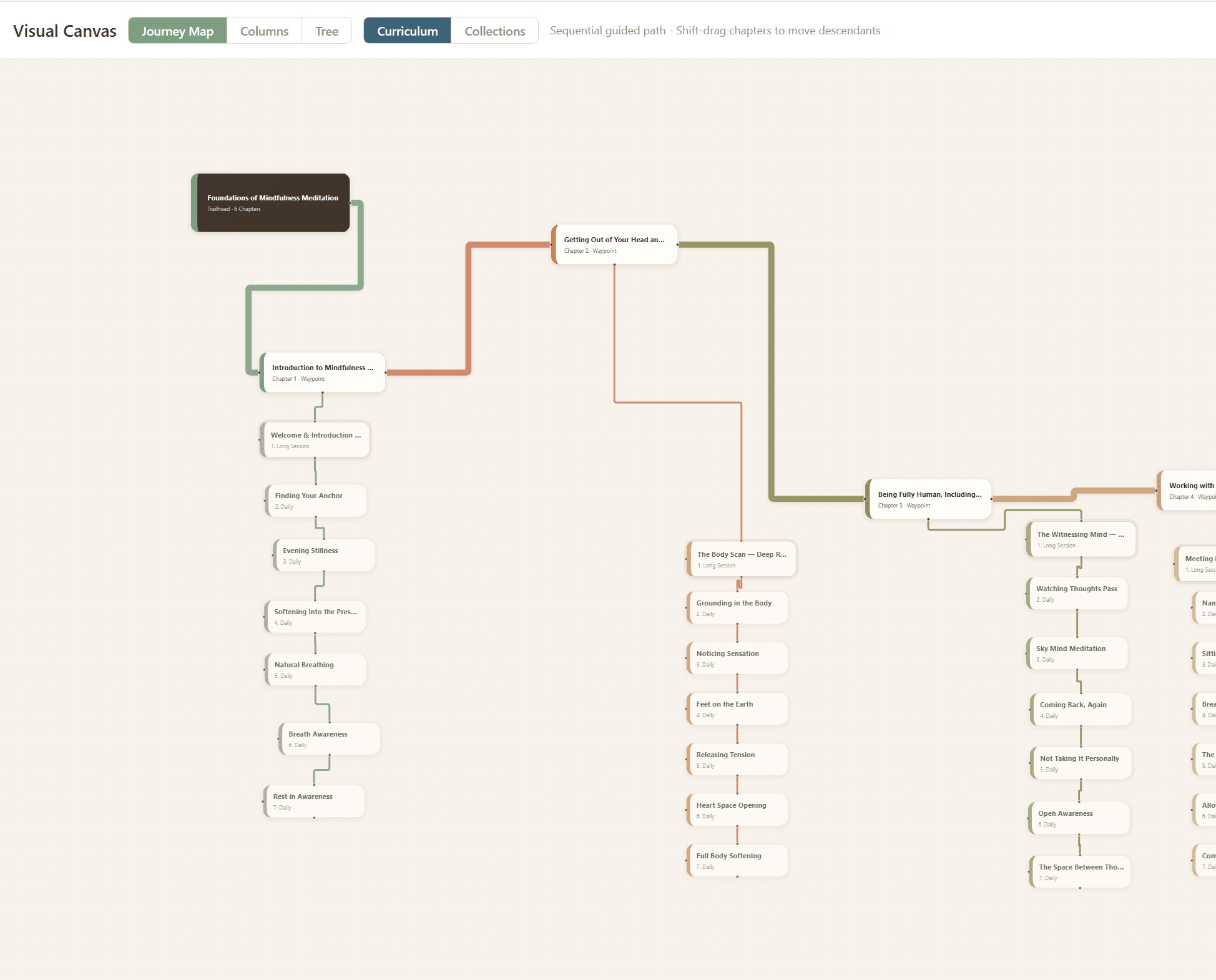Open the Finding Your Anchor card

[316, 501]
